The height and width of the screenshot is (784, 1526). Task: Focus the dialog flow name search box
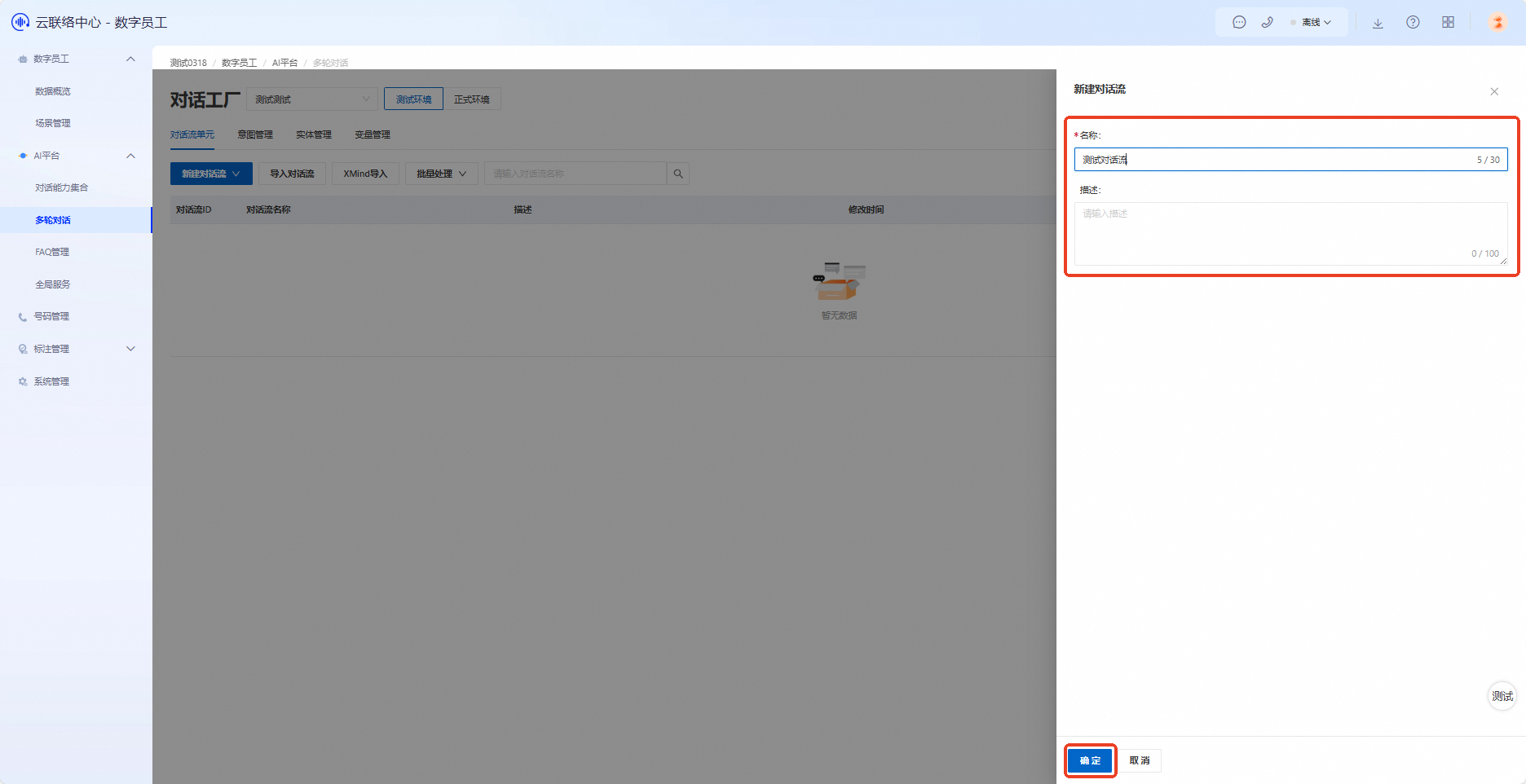576,174
